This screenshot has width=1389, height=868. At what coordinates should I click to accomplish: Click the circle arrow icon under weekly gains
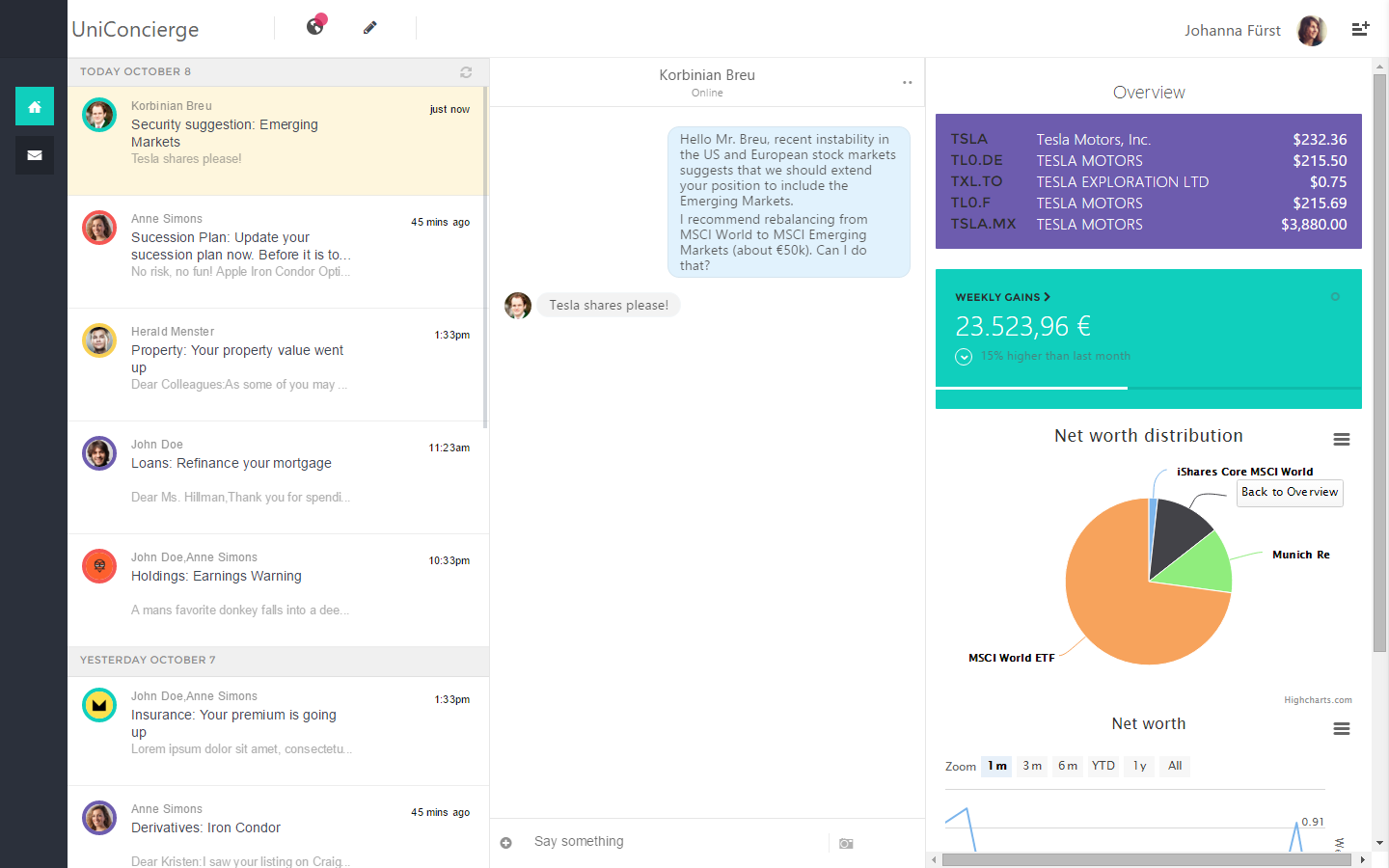pos(964,357)
